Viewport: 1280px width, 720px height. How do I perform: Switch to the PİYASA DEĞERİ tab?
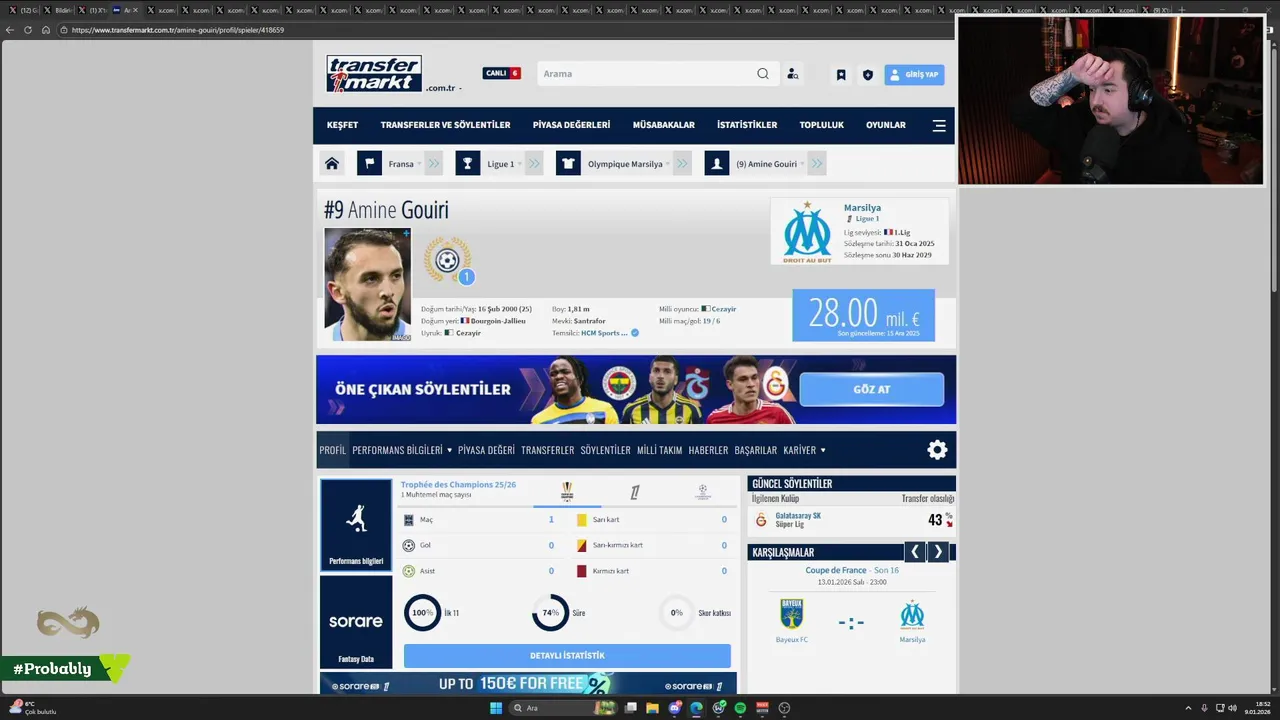point(486,450)
